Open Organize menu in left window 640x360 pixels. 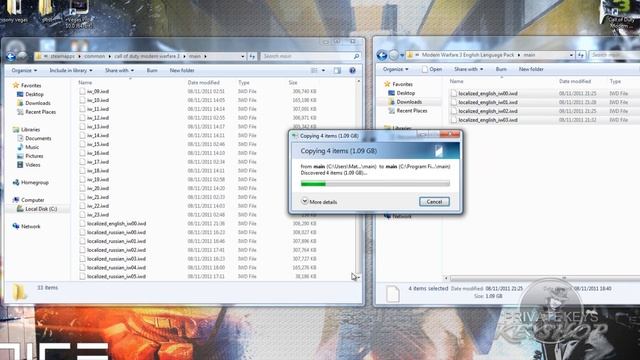point(24,71)
